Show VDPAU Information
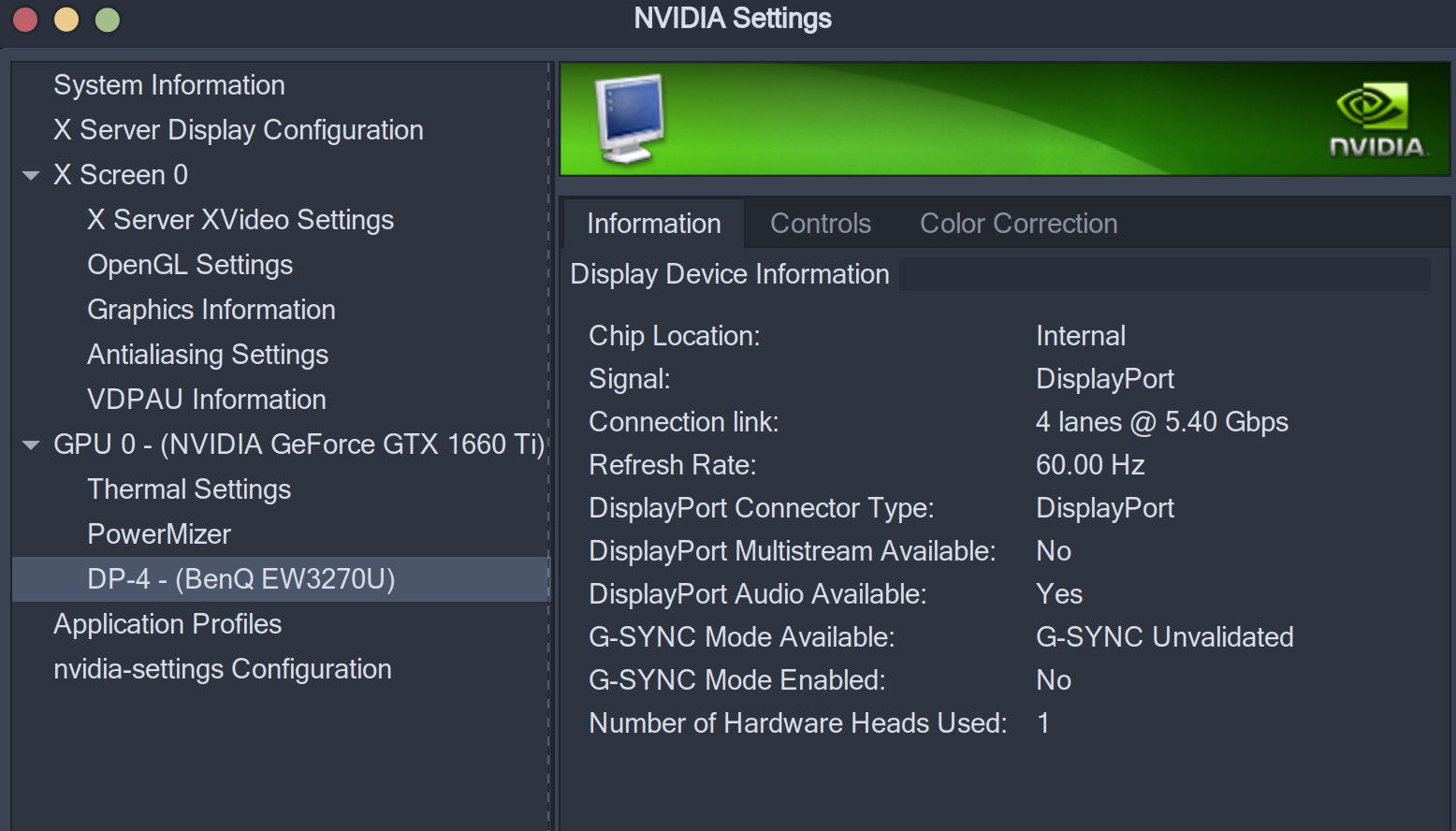The width and height of the screenshot is (1456, 831). tap(207, 400)
